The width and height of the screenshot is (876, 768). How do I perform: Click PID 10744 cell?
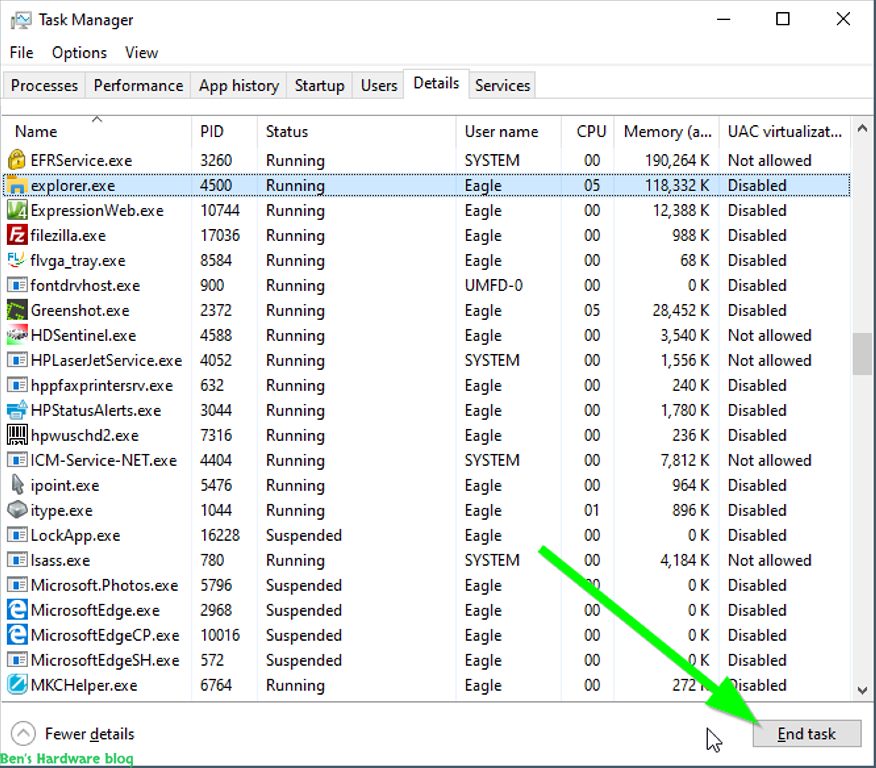220,211
